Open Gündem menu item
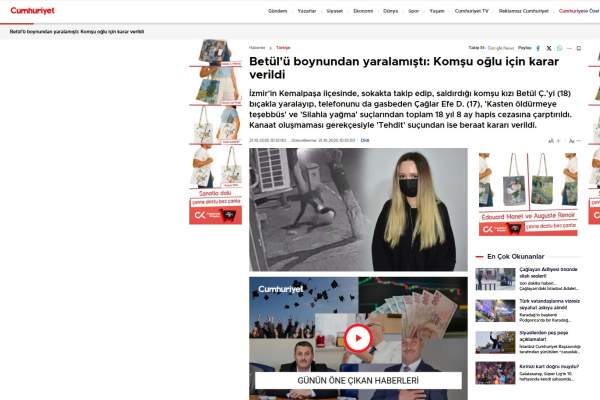Viewport: 600px width, 400px height. [277, 11]
